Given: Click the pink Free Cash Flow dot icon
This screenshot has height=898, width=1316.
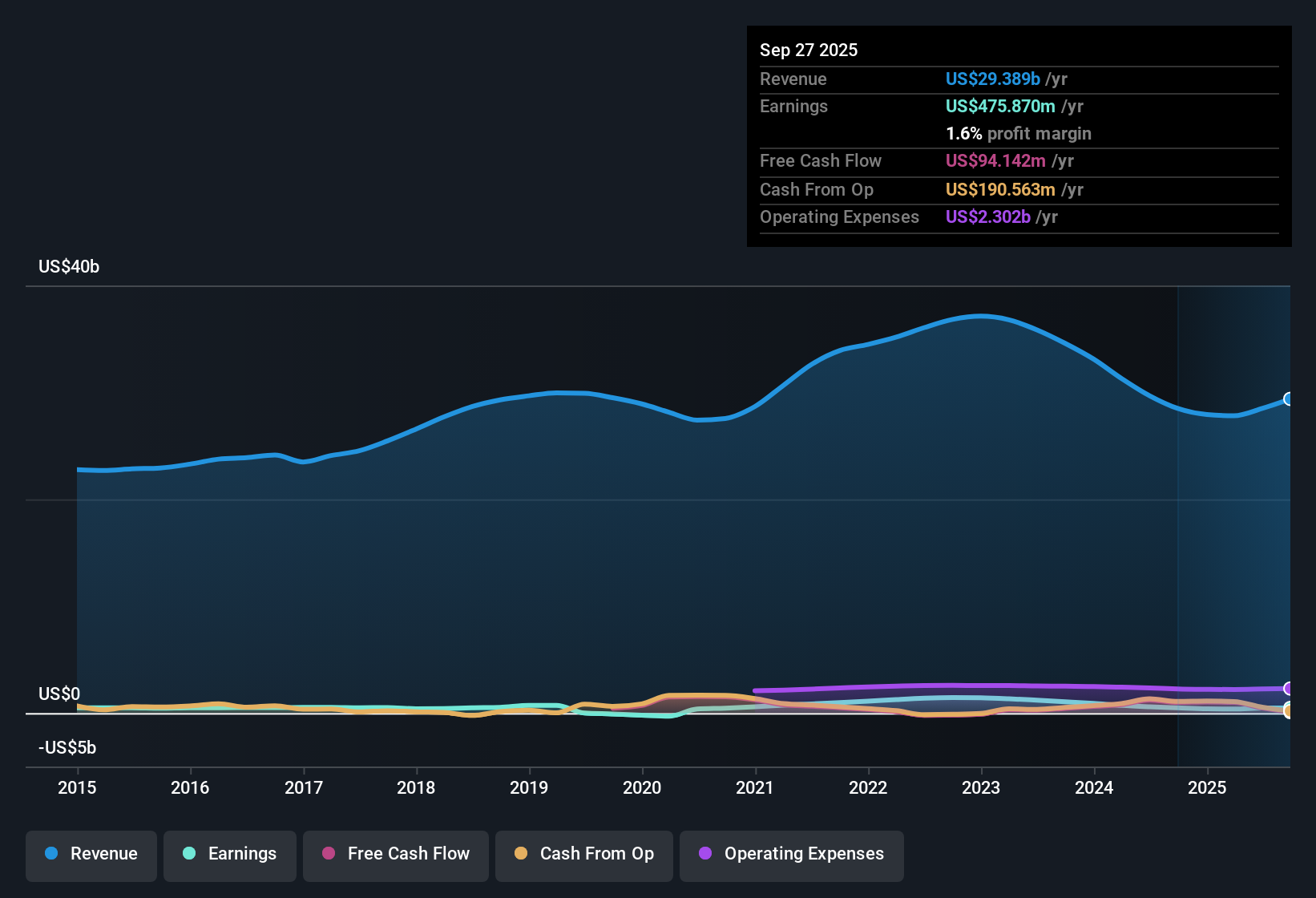Looking at the screenshot, I should point(328,853).
